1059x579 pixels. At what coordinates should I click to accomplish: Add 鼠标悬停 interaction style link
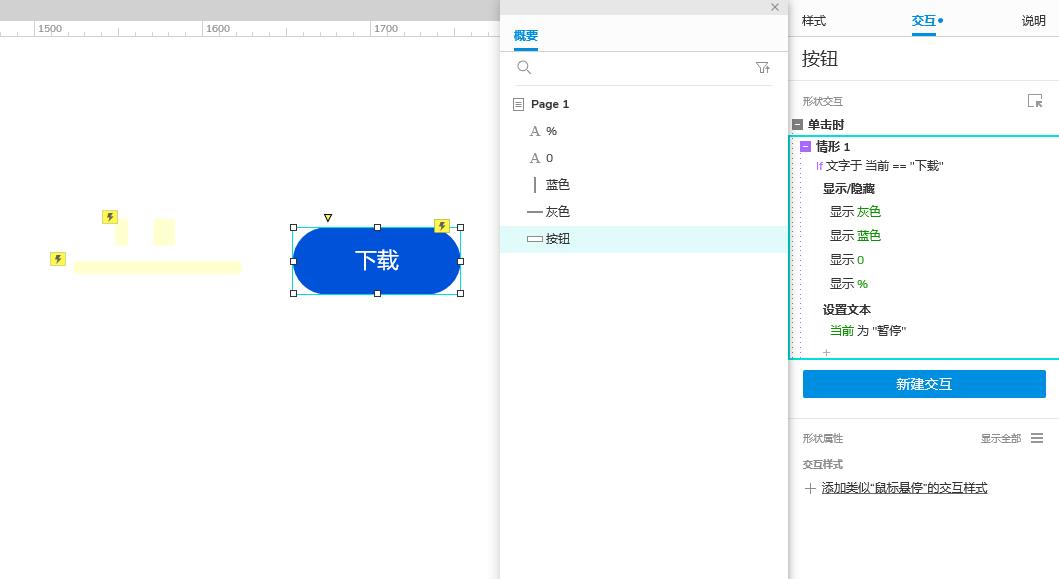tap(904, 488)
